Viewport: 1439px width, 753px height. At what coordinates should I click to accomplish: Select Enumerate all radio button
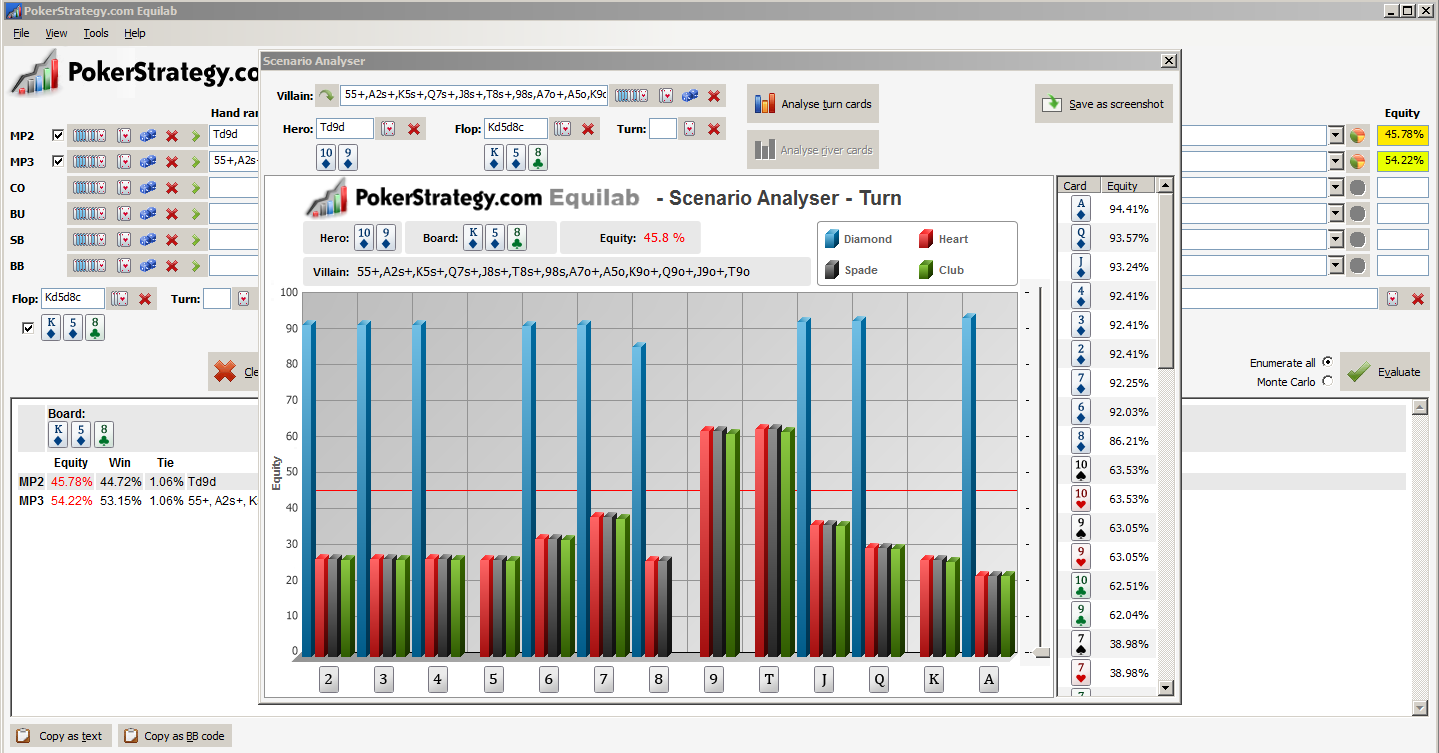pyautogui.click(x=1327, y=362)
